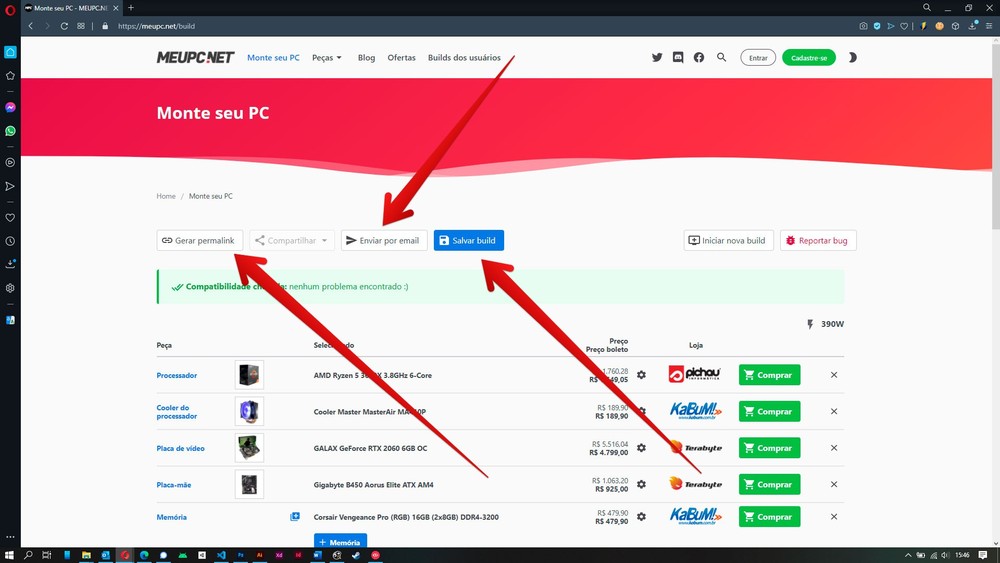This screenshot has height=563, width=1000.
Task: Open the Compartilhar dropdown
Action: click(x=291, y=240)
